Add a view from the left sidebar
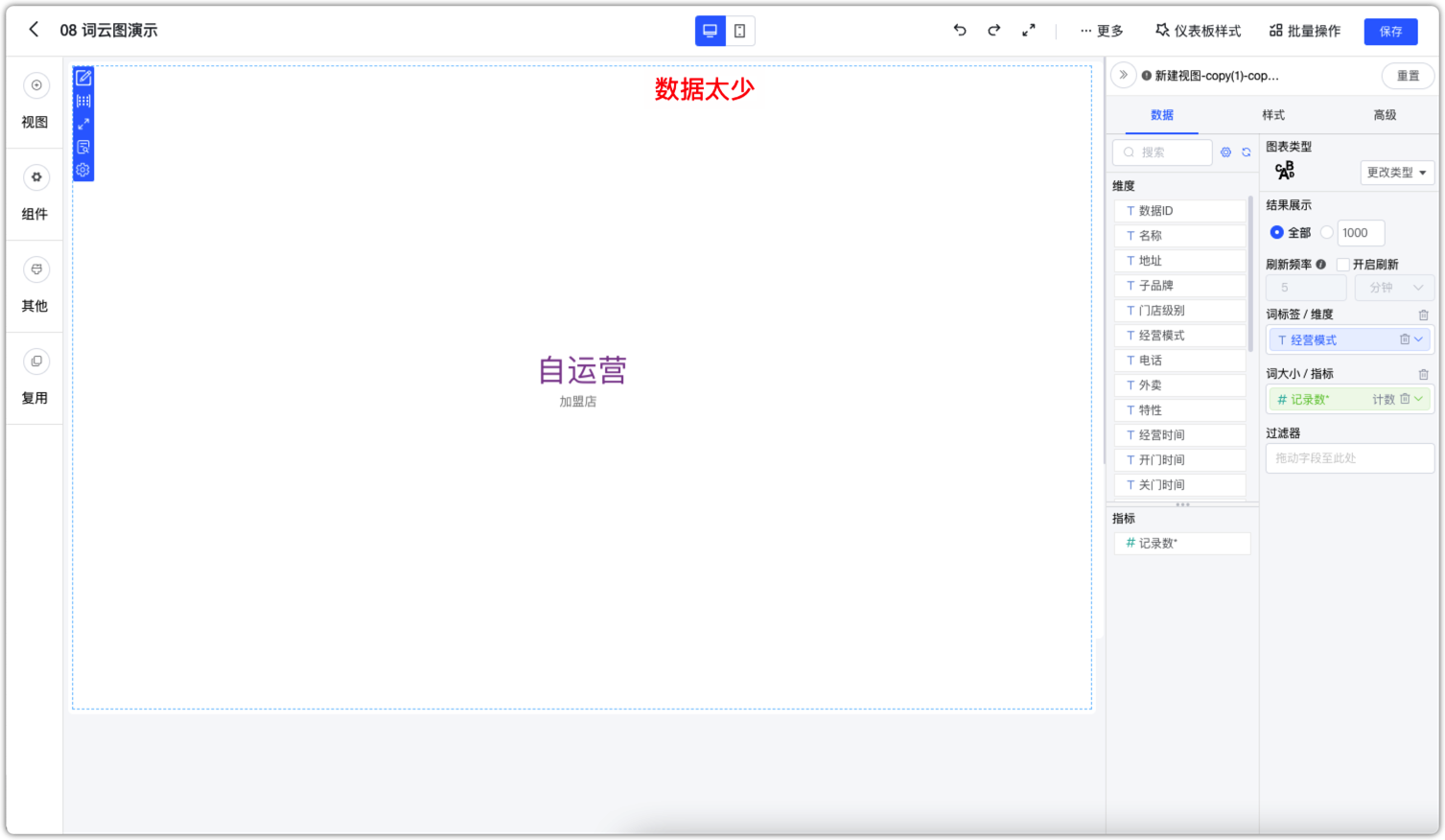This screenshot has width=1445, height=840. tap(35, 101)
